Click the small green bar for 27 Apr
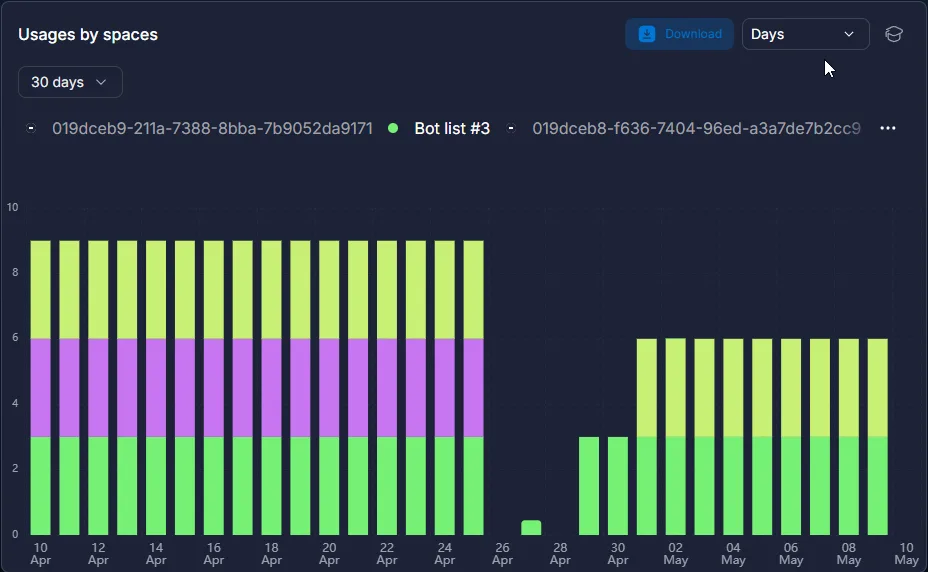The width and height of the screenshot is (928, 572). coord(531,528)
